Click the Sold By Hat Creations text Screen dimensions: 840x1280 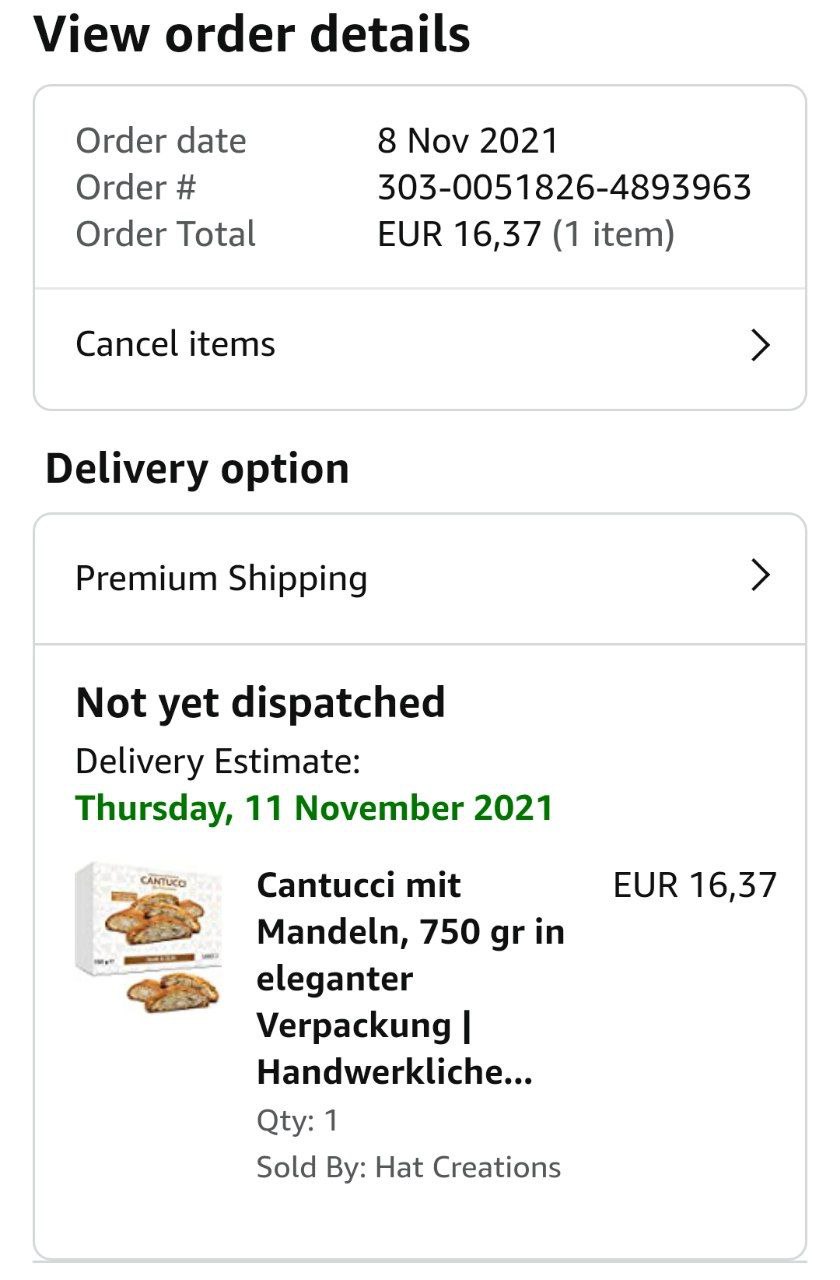click(408, 1167)
